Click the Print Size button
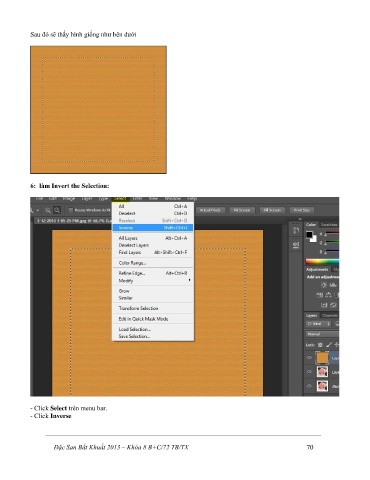Screen dimensions: 370x480 302,210
